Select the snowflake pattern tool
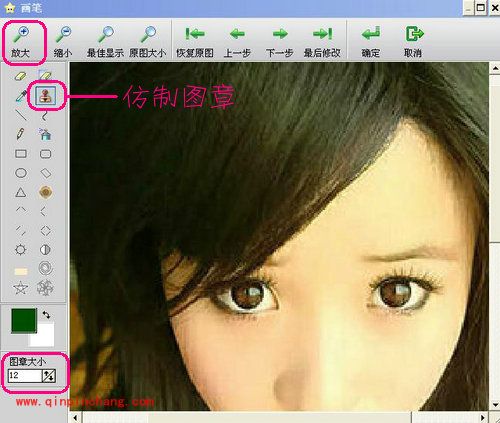500x423 pixels. point(45,288)
